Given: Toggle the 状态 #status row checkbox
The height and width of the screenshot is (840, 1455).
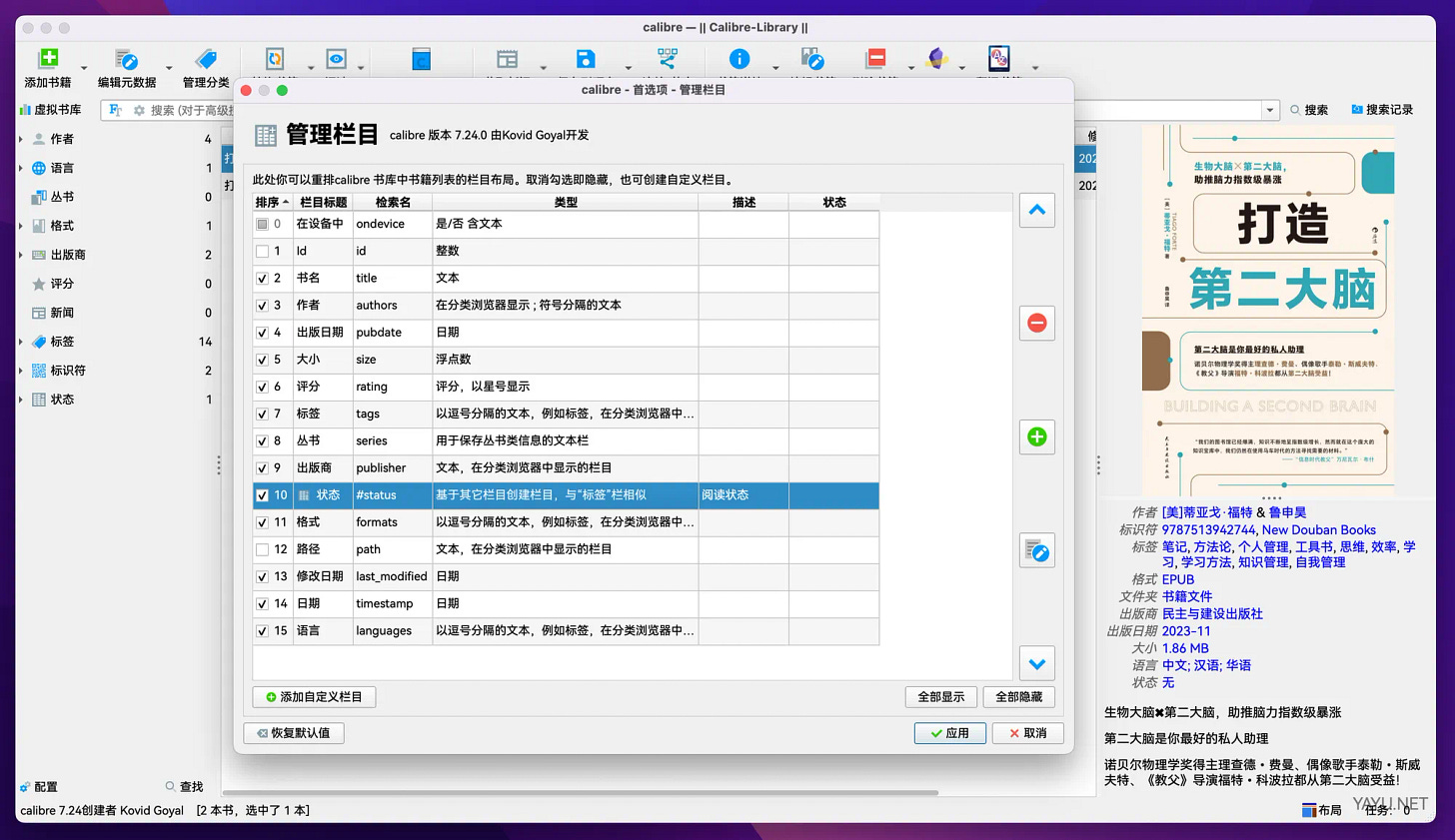Looking at the screenshot, I should [262, 495].
